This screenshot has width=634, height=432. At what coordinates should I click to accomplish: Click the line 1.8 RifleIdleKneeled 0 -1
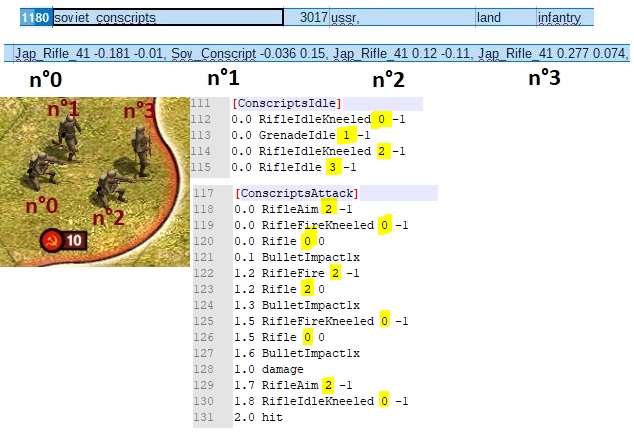(x=321, y=401)
